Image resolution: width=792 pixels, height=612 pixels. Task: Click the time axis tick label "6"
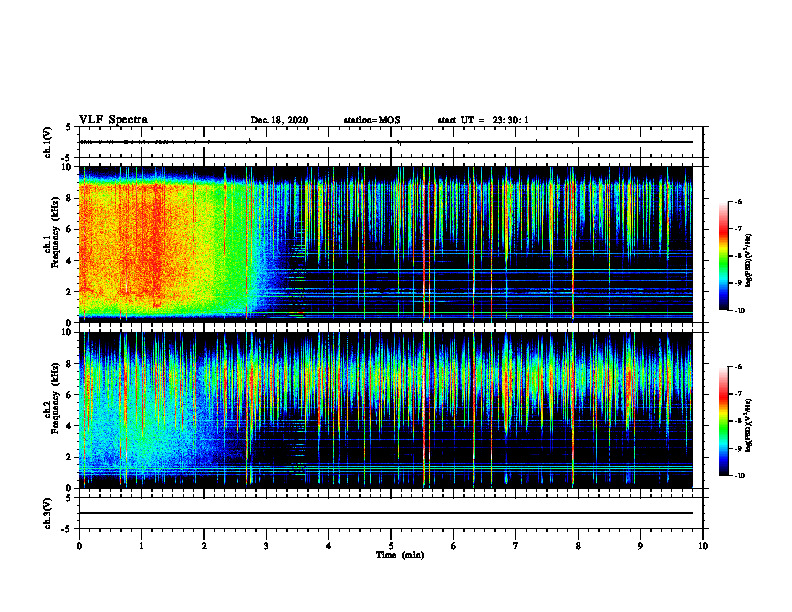454,546
